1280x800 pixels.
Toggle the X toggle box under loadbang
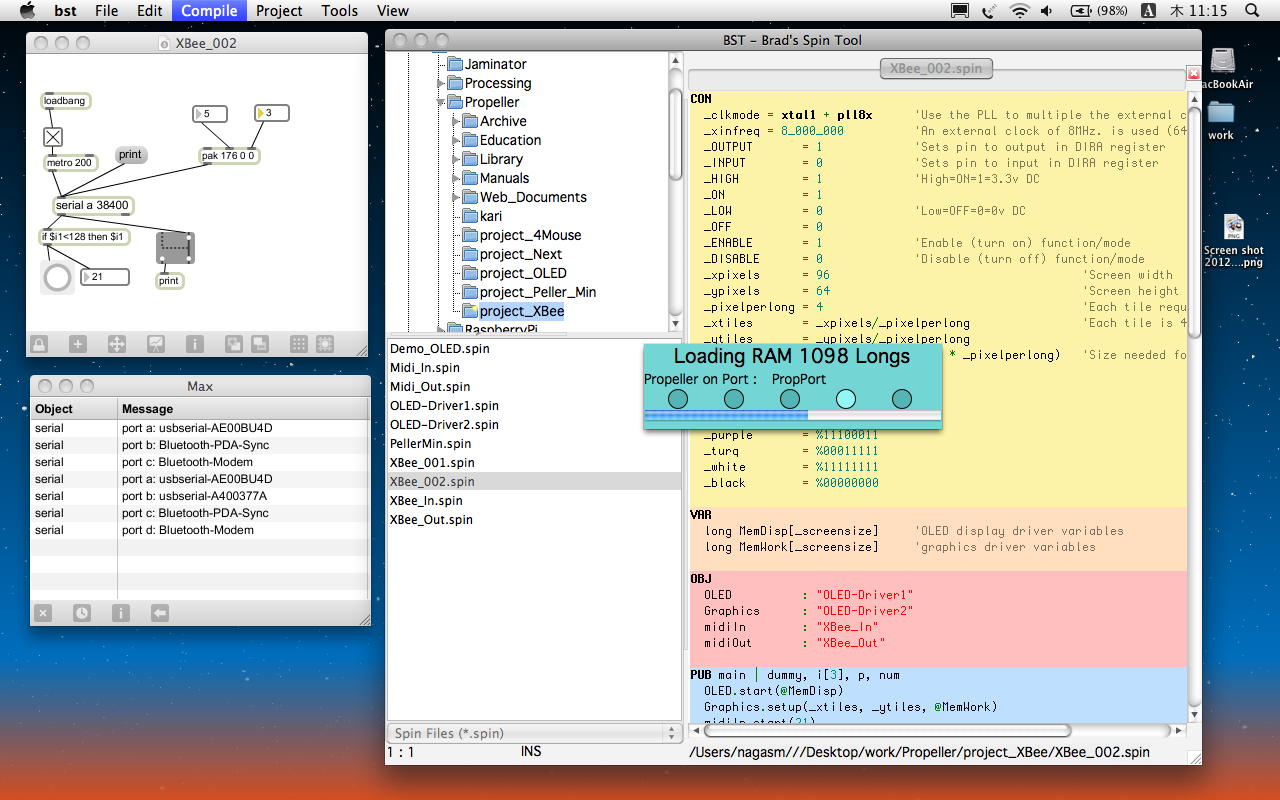[53, 137]
